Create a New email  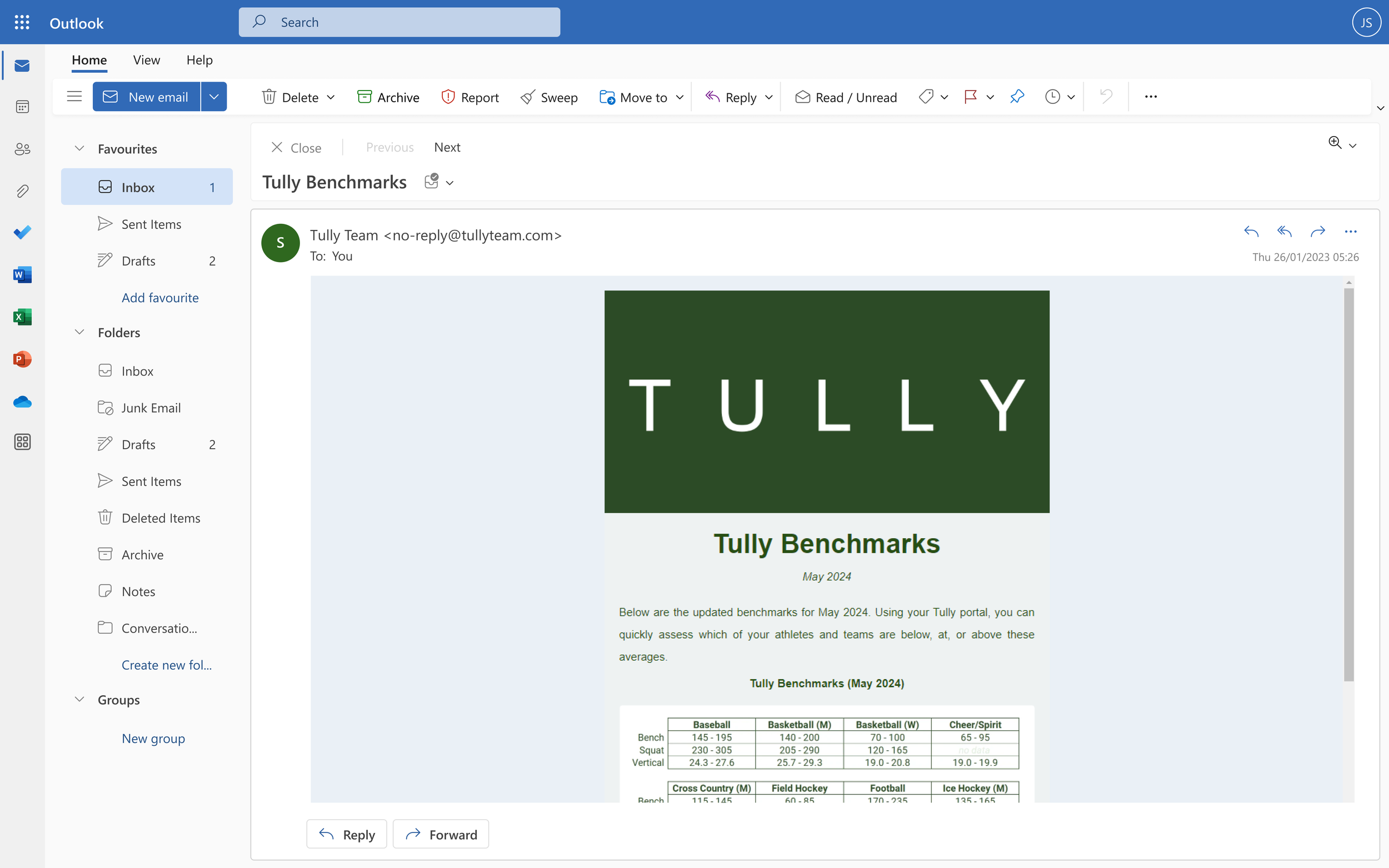(147, 97)
